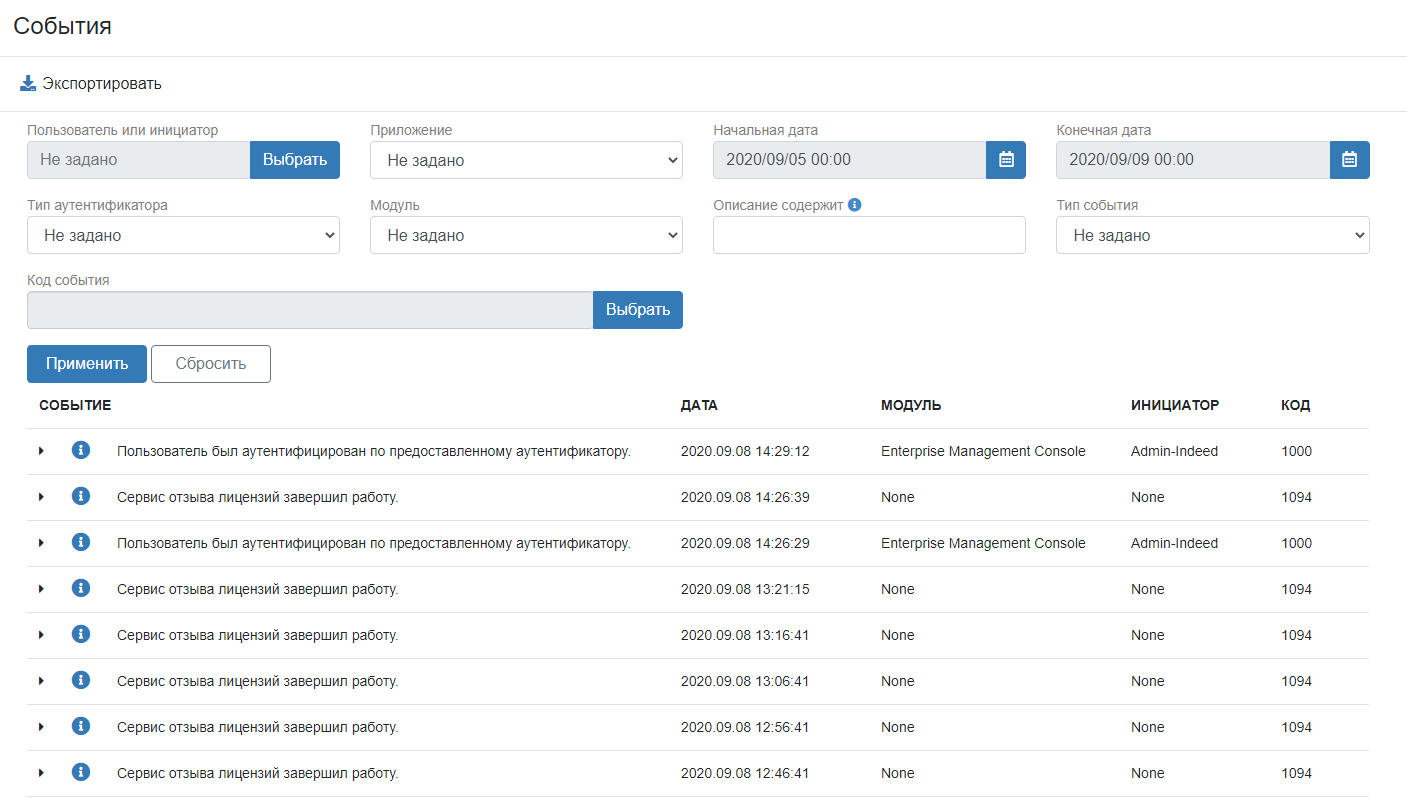Expand the event row dated 12:56:41
Image resolution: width=1407 pixels, height=803 pixels.
pos(41,727)
